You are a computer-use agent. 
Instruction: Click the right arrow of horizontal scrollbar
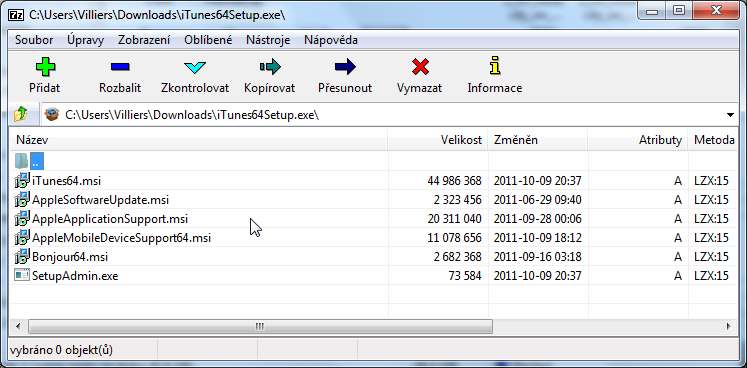coord(728,327)
